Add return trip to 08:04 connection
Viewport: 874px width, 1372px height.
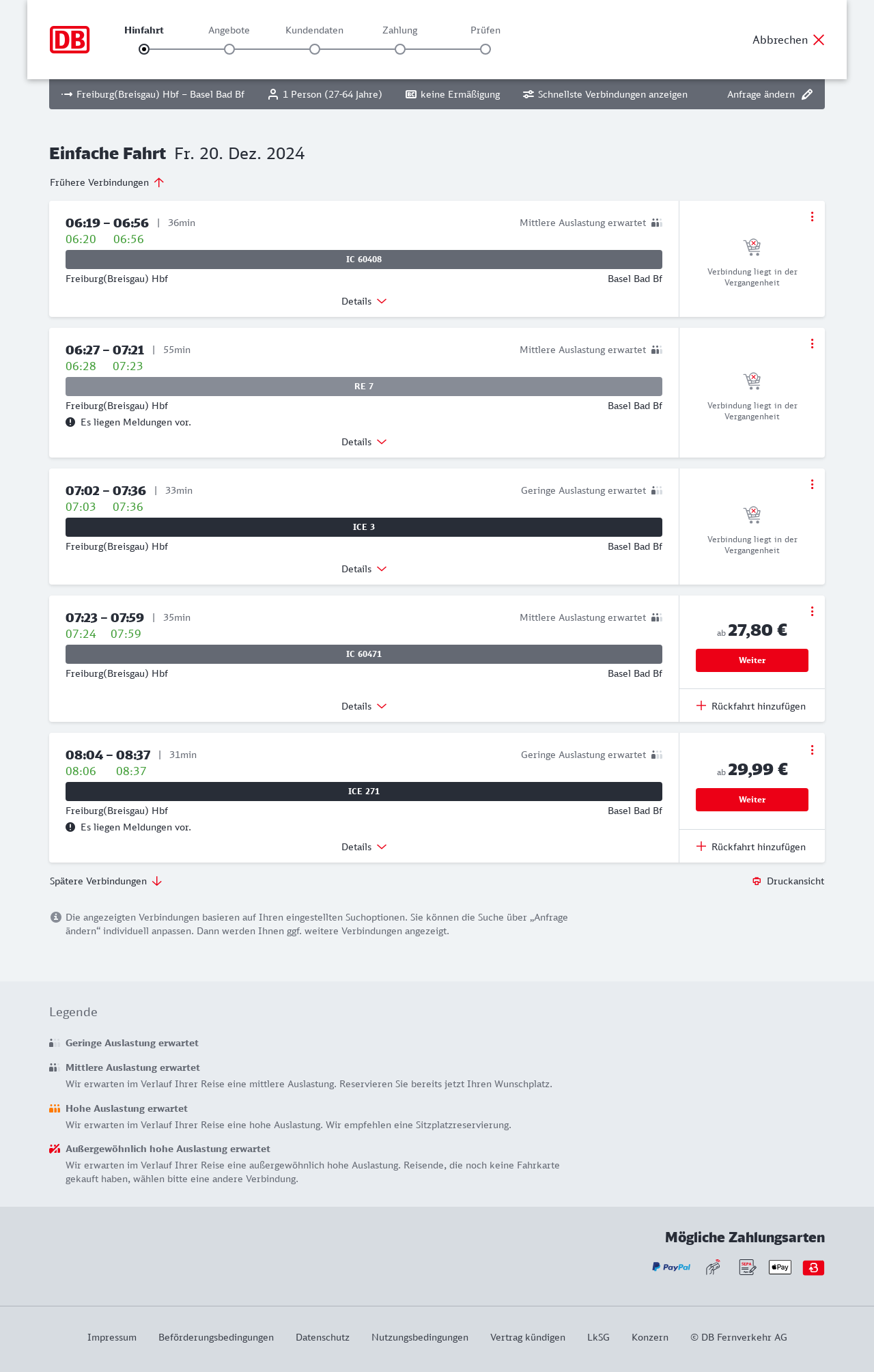pos(751,847)
